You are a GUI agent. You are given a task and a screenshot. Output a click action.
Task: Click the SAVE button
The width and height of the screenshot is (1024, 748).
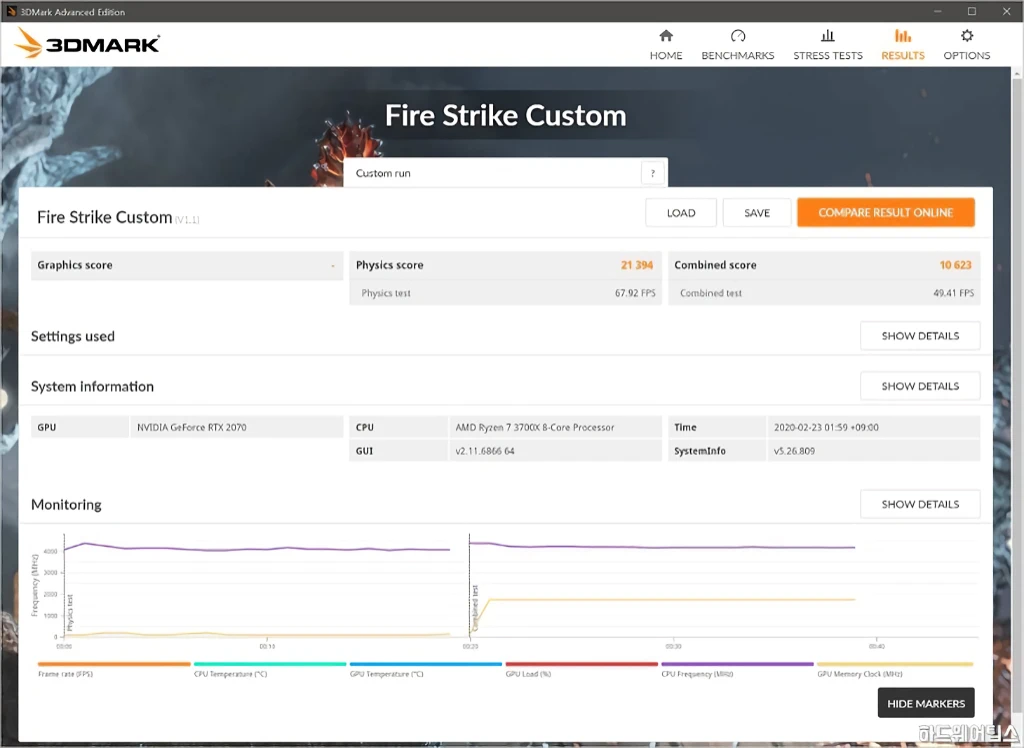point(757,213)
